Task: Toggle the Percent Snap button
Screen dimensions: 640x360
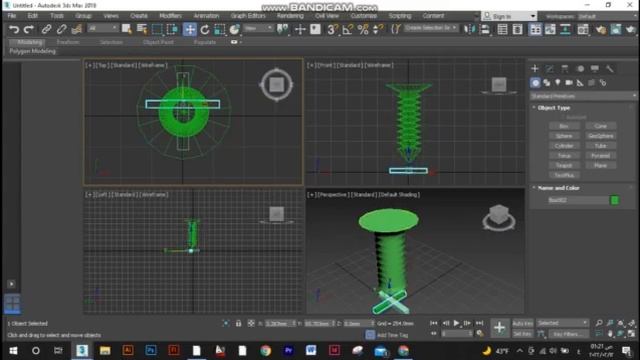Action: (363, 29)
